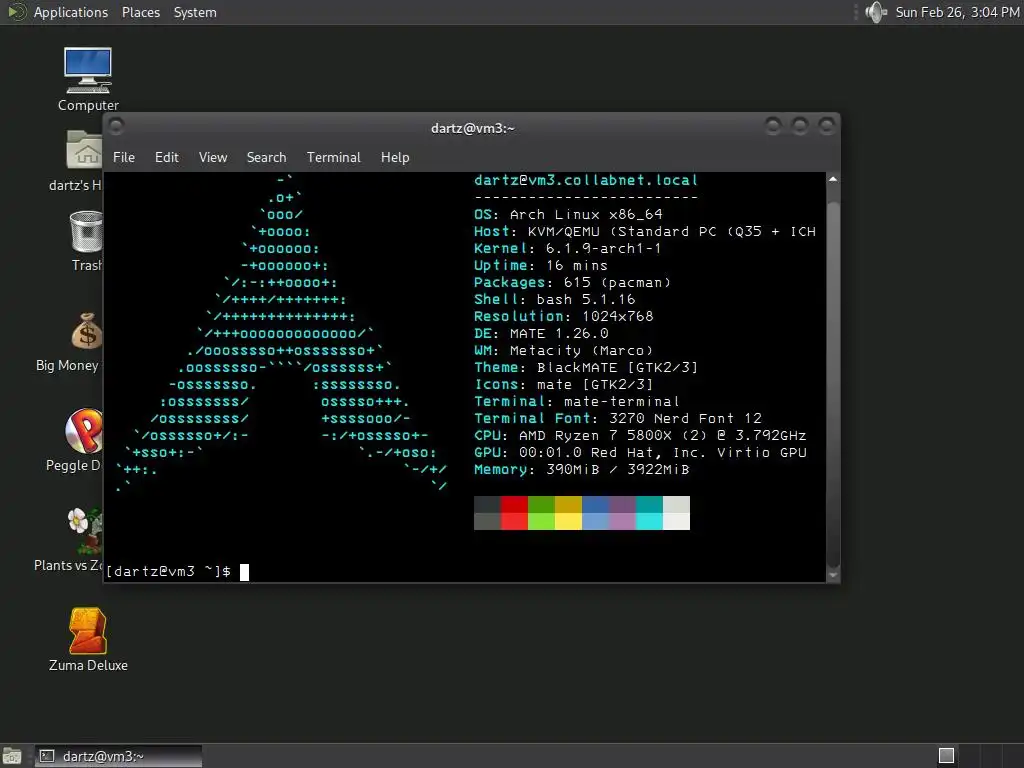Click the Host: KVM/QEMU line
Viewport: 1024px width, 768px height.
[x=645, y=231]
